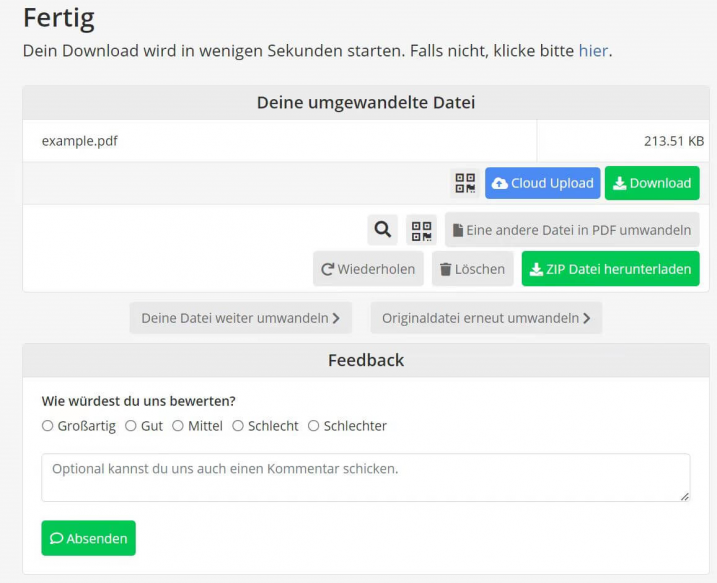Select the Gut rating
Screen dimensions: 717x583
point(131,426)
